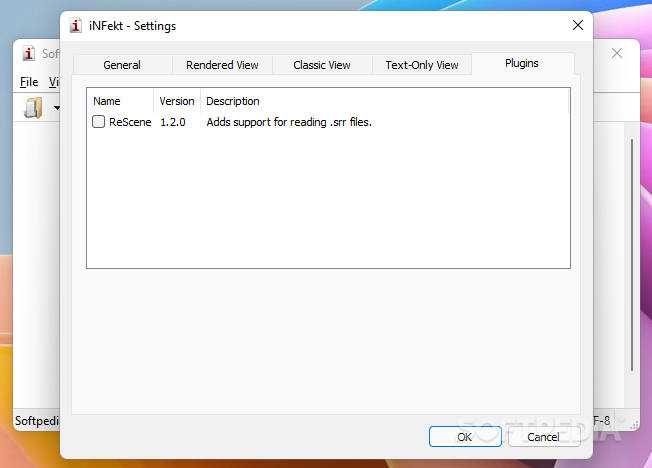The height and width of the screenshot is (468, 652).
Task: Click the open folder icon in main window toolbar
Action: 33,108
